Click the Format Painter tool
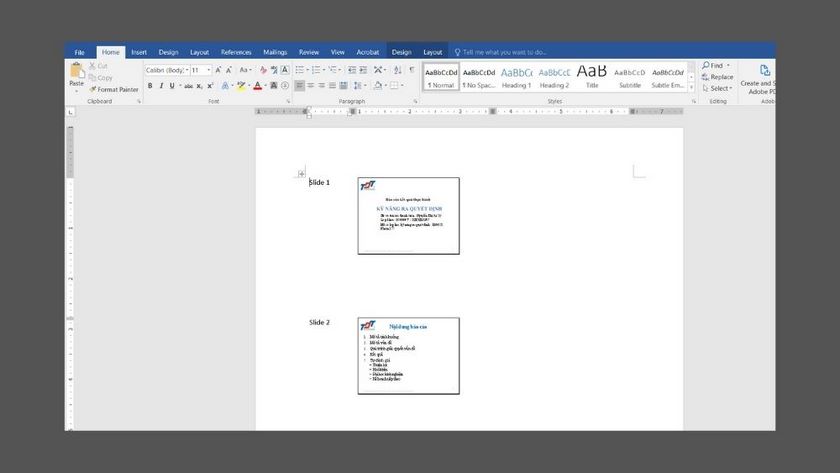 [x=114, y=89]
